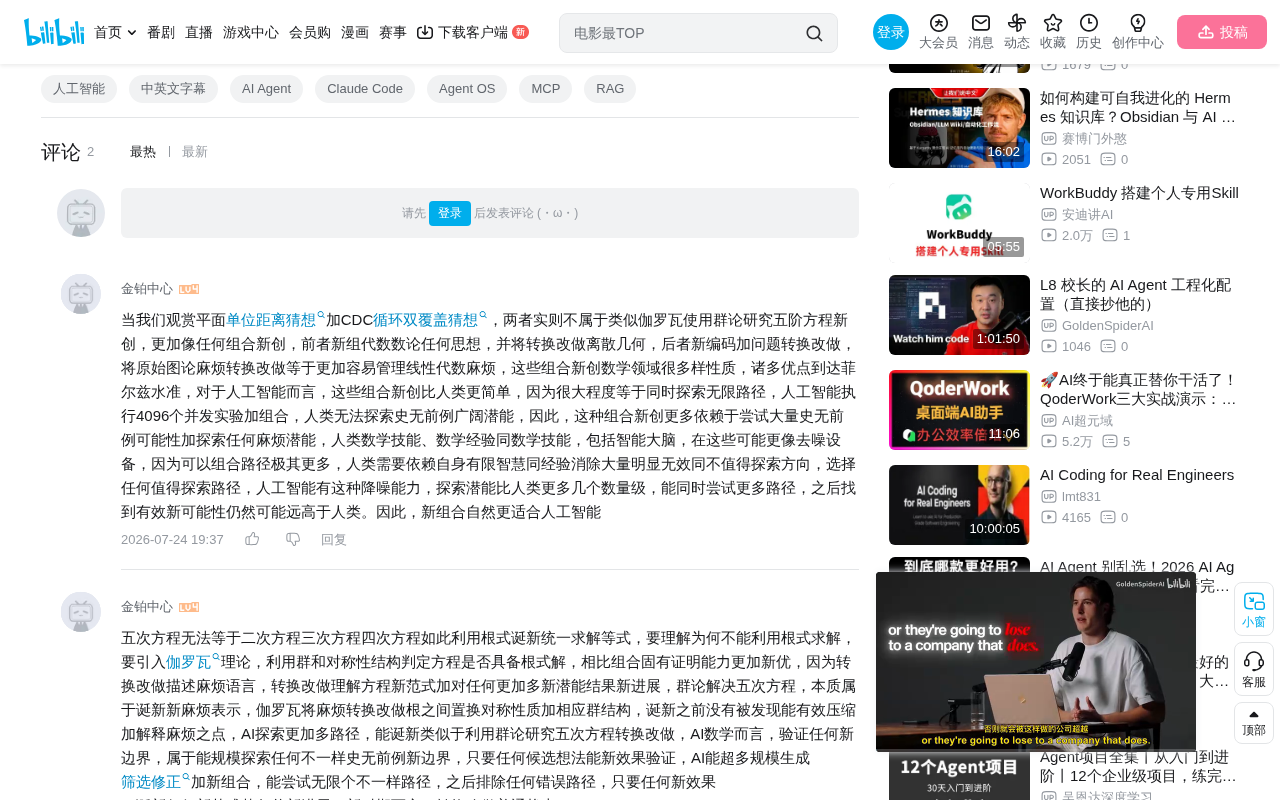Open 游戏中心 in the top navigation
The image size is (1280, 800).
pos(251,32)
